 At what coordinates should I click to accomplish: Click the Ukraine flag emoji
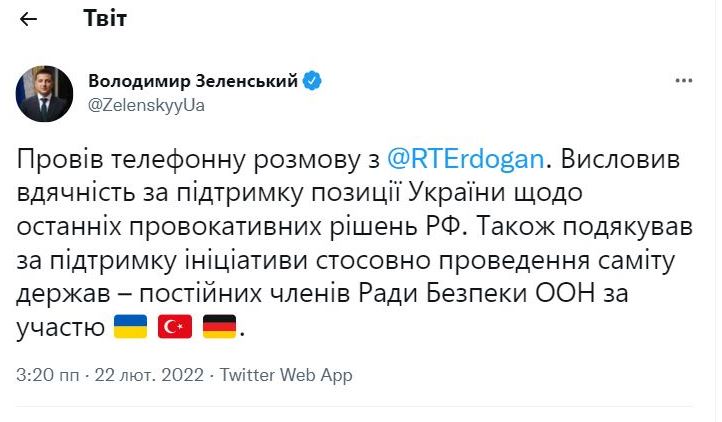pos(130,326)
